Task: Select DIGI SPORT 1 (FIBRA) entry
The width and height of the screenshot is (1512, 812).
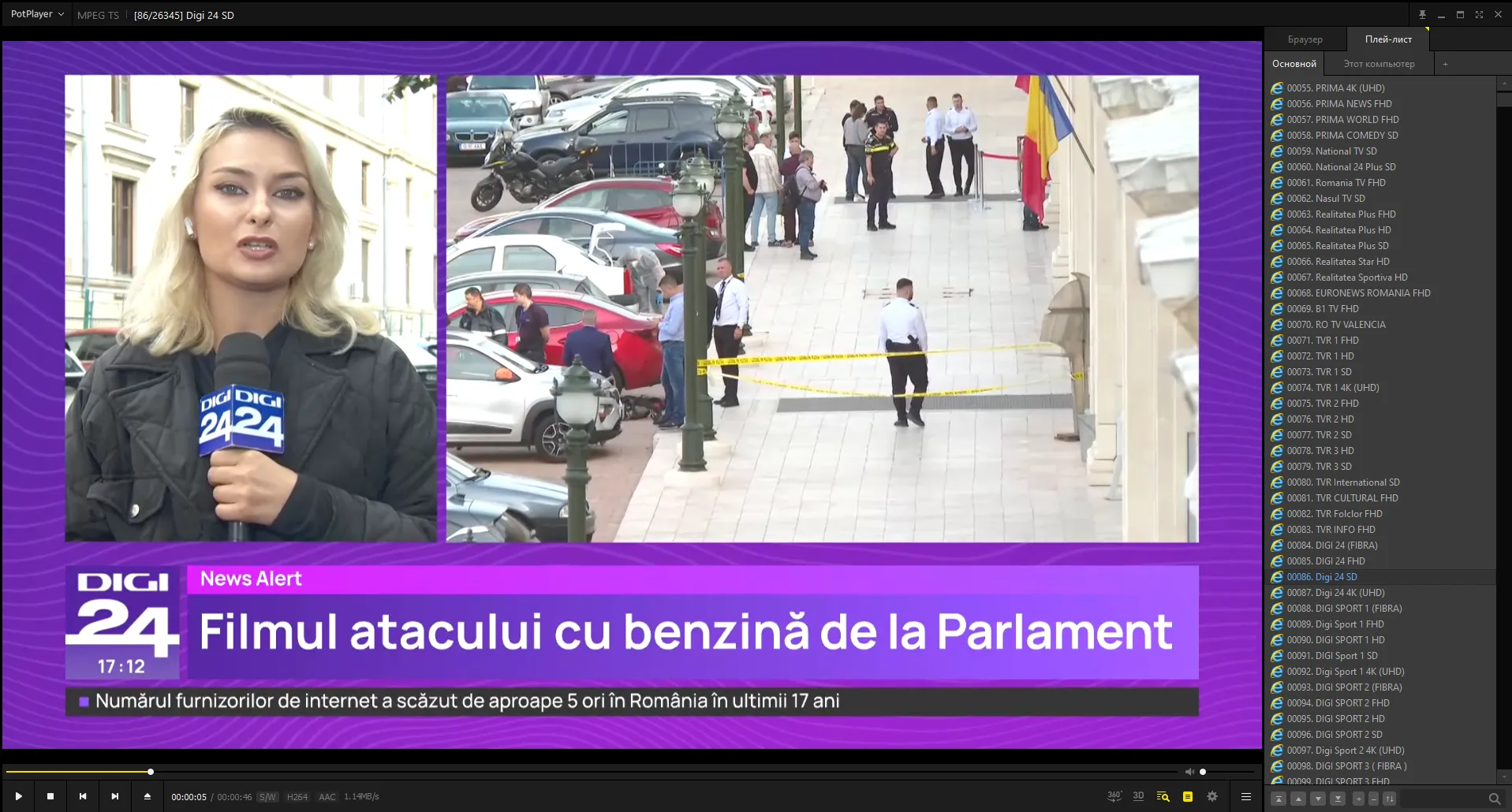Action: tap(1380, 609)
